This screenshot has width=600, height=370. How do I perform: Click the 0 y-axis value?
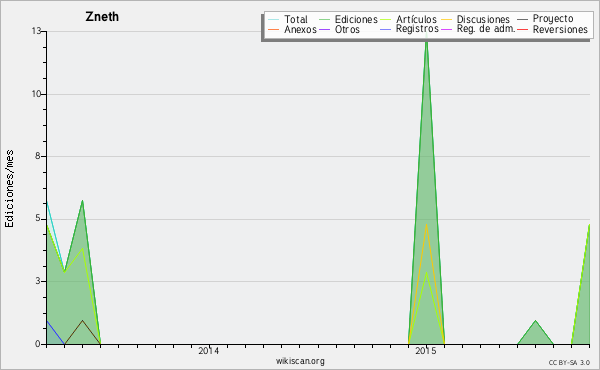pos(38,344)
